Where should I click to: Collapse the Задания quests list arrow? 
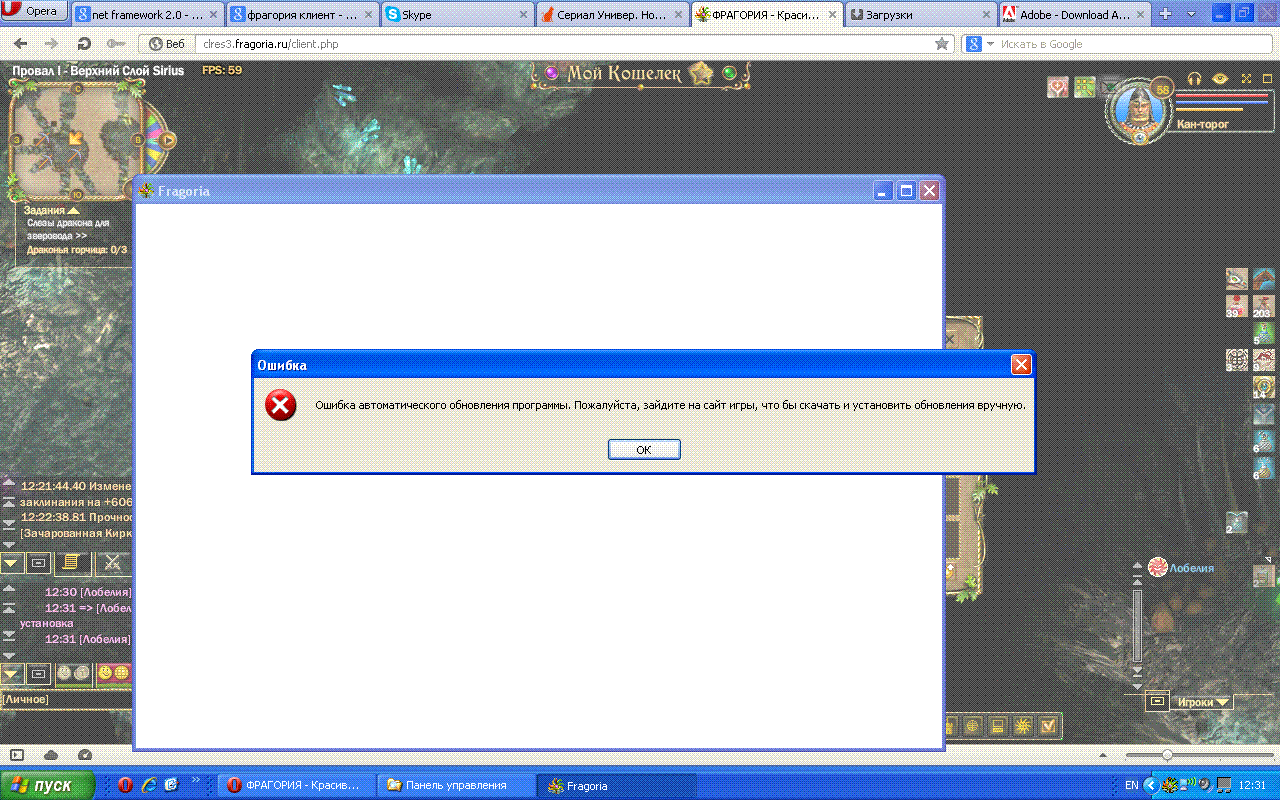73,210
